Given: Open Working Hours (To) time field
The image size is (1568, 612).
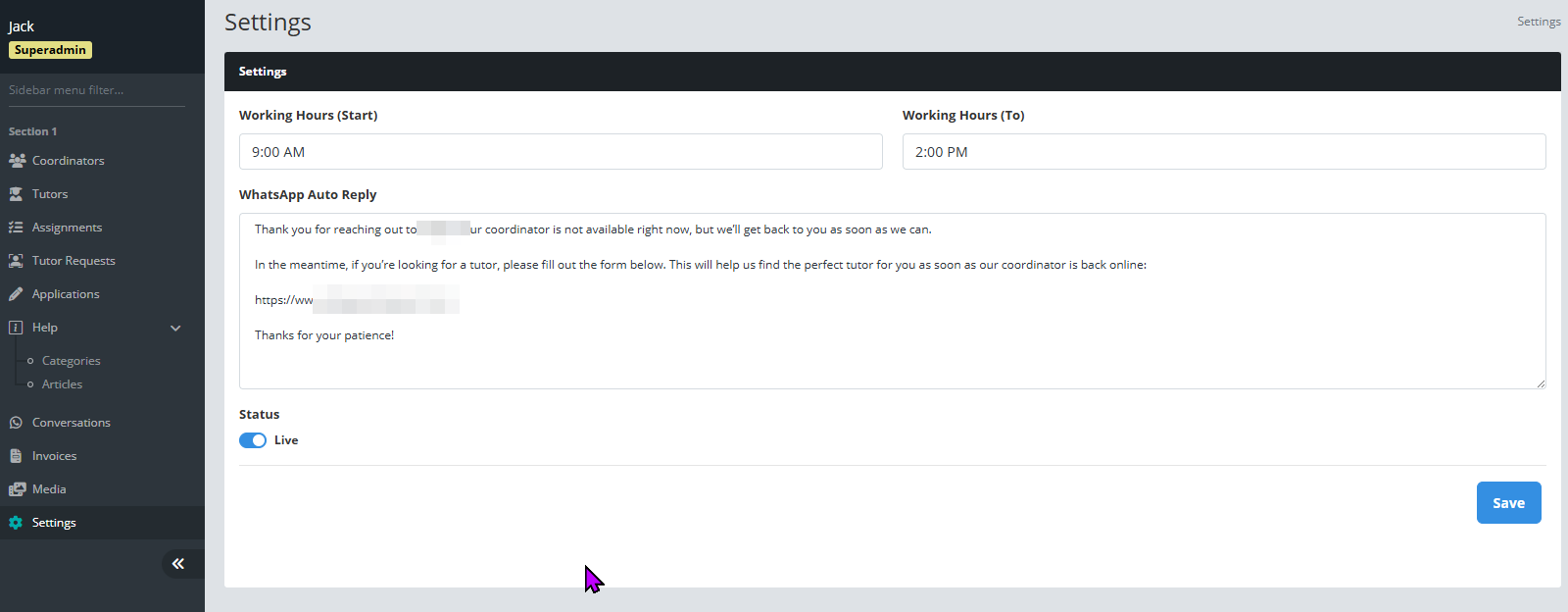Looking at the screenshot, I should click(1223, 152).
